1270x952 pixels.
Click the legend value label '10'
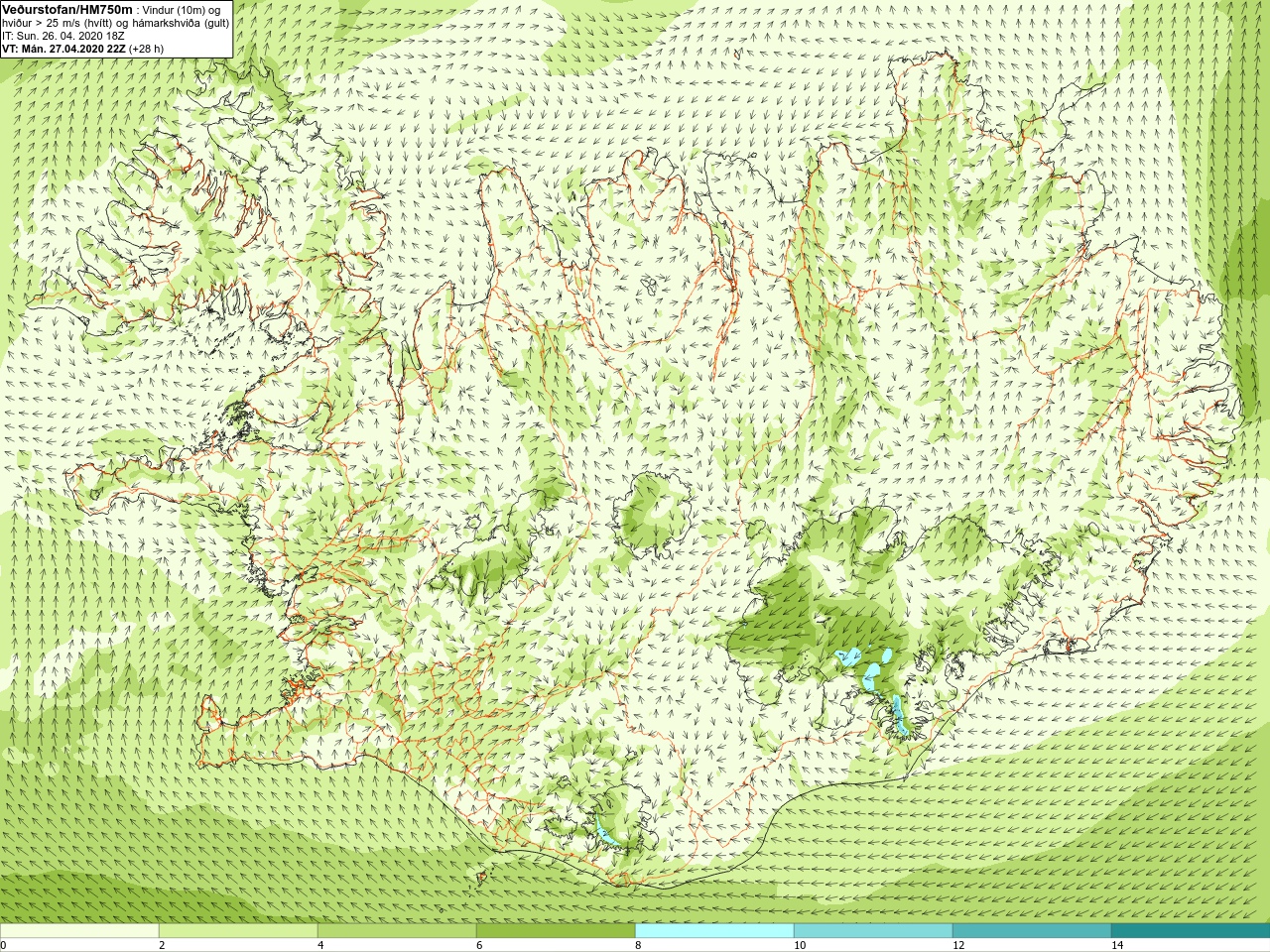(x=800, y=945)
